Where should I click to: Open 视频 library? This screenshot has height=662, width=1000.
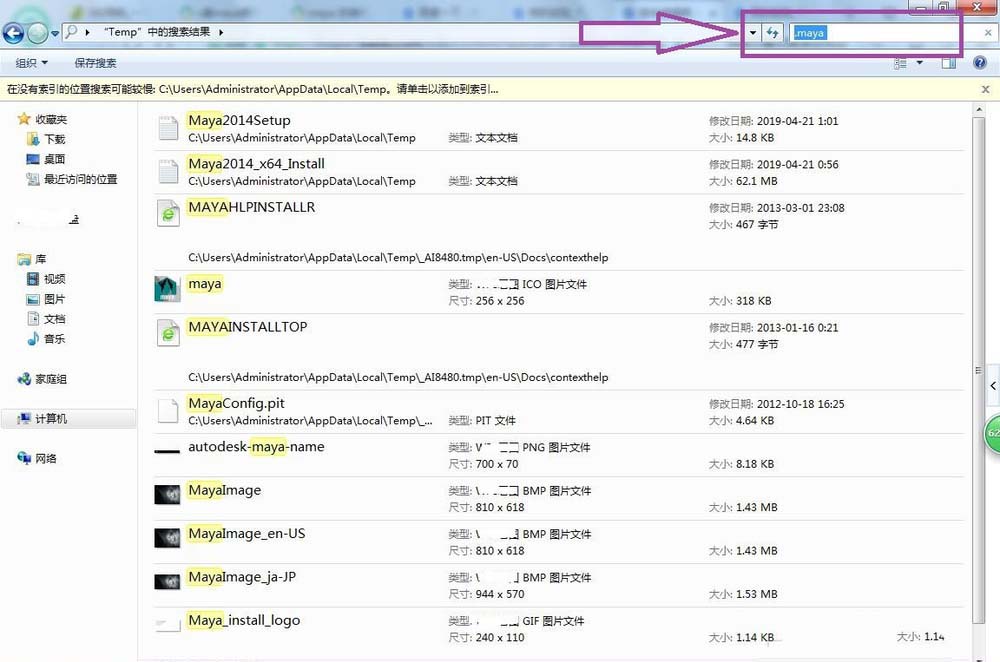pyautogui.click(x=46, y=279)
